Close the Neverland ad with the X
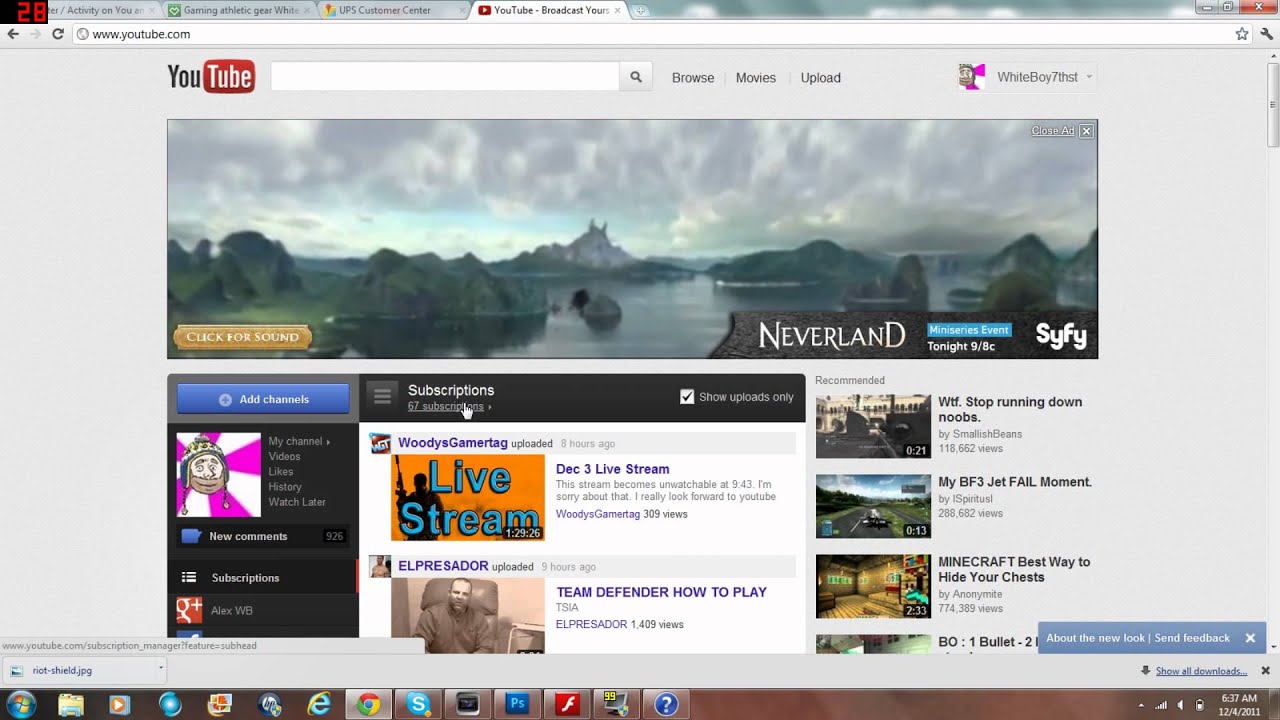Image resolution: width=1280 pixels, height=720 pixels. pyautogui.click(x=1086, y=131)
